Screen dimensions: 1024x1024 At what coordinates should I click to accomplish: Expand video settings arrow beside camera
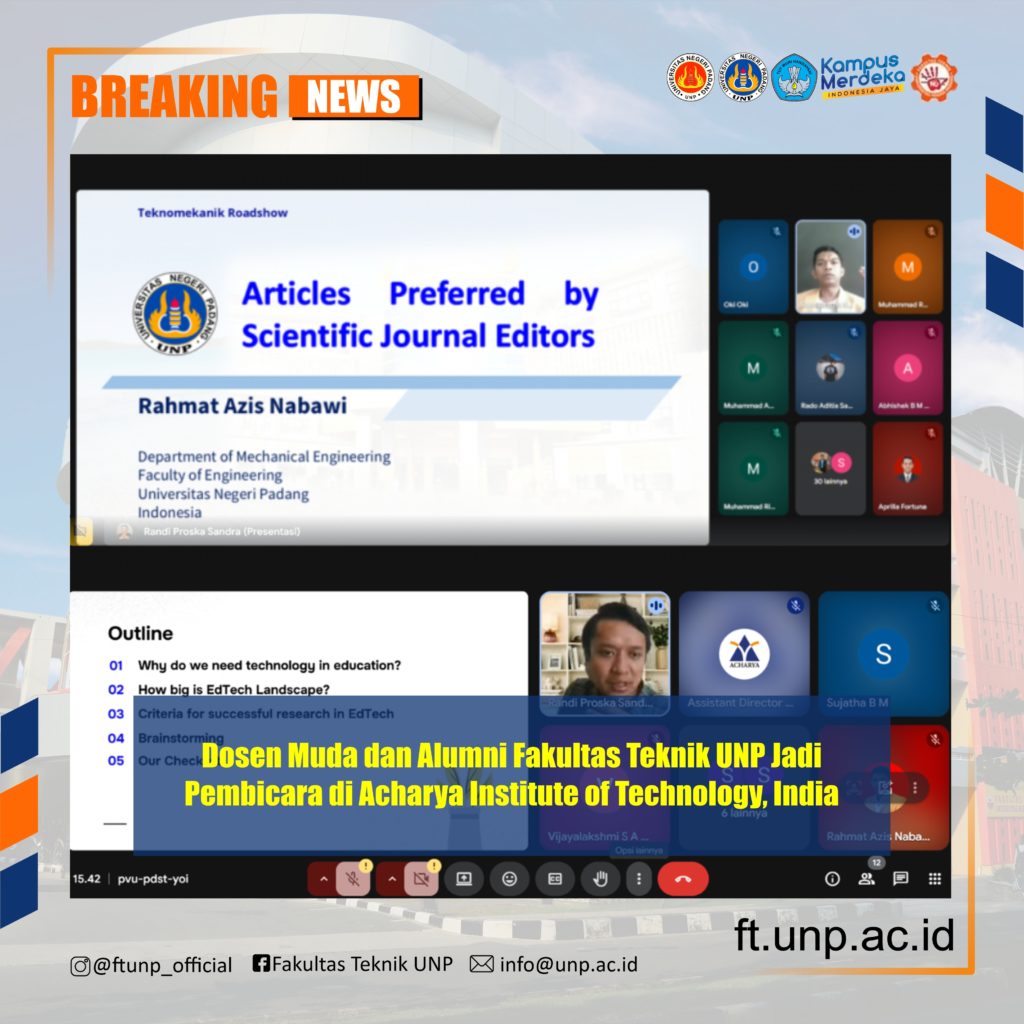coord(391,879)
